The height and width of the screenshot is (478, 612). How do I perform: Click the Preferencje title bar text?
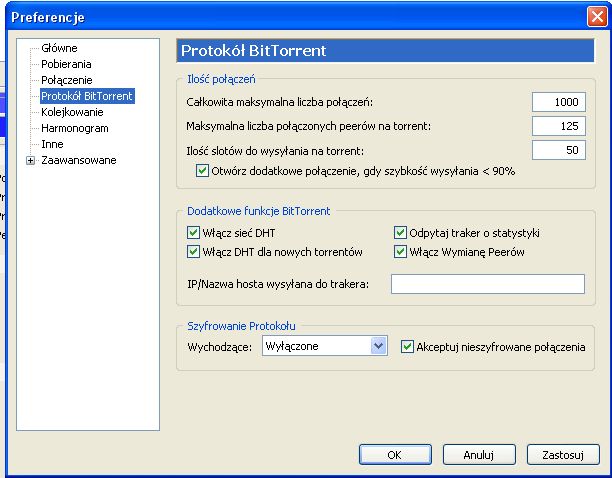pos(48,17)
